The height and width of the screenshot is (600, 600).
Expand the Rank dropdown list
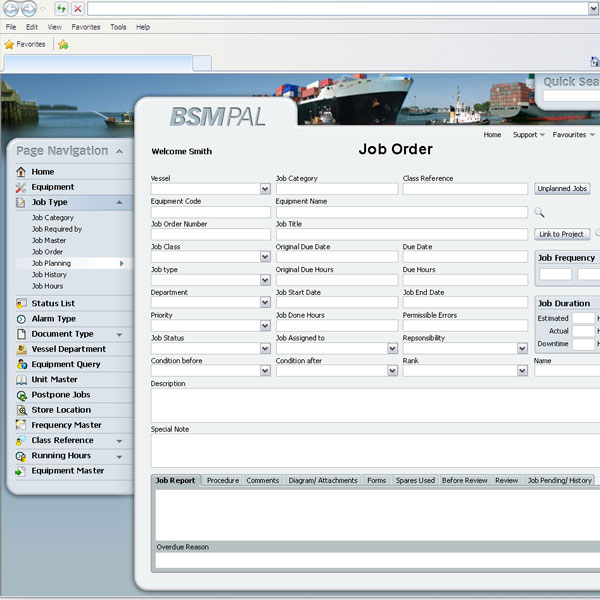[522, 371]
